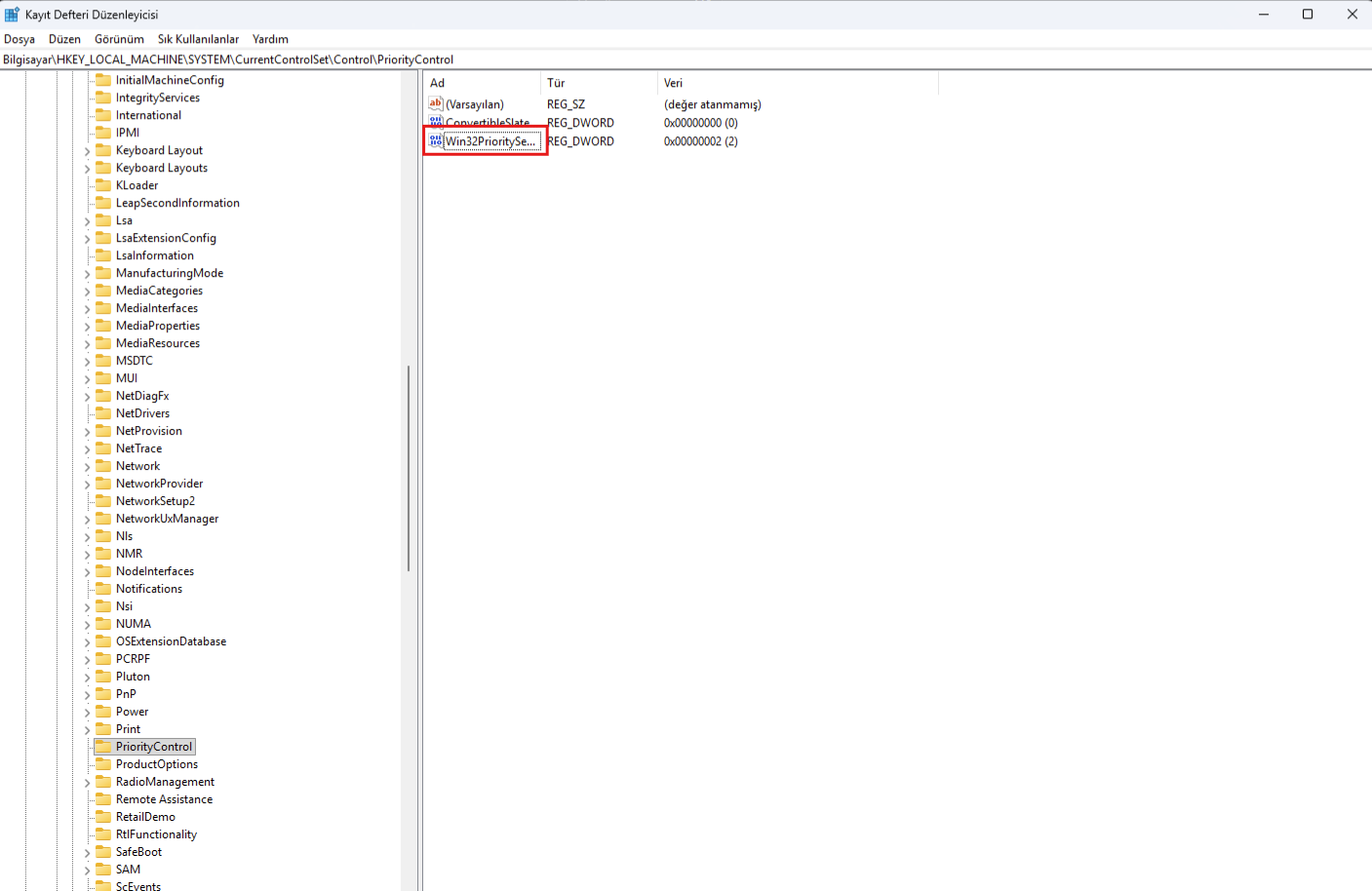
Task: Select the SAM tree key
Action: [128, 870]
